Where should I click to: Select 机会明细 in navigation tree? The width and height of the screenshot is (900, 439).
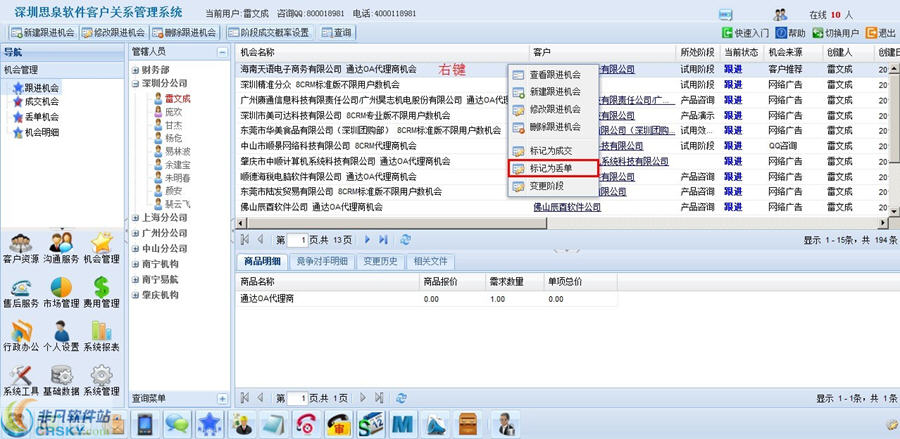click(x=42, y=133)
